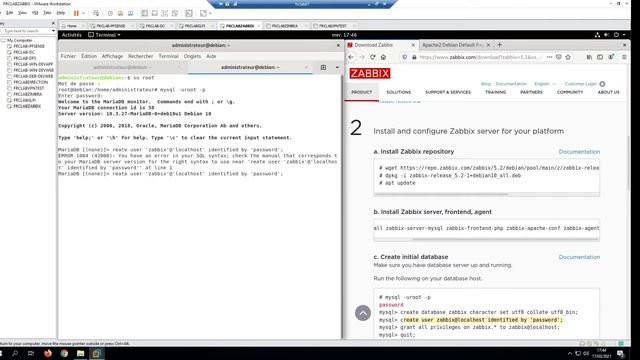Select FRCLABZABBIX in the library tree
Viewport: 640px width, 360px height.
pos(27,106)
